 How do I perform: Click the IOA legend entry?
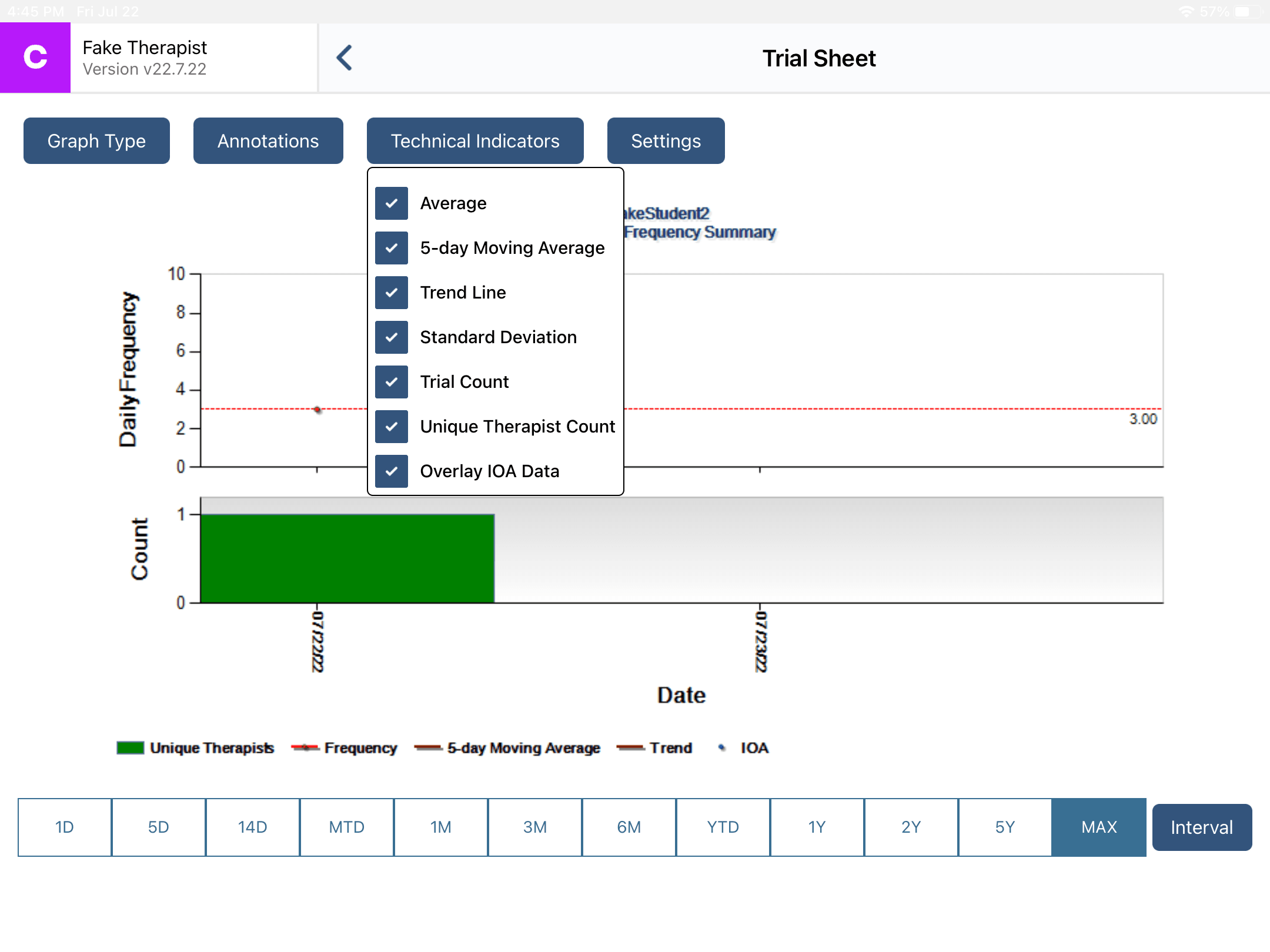tap(743, 748)
